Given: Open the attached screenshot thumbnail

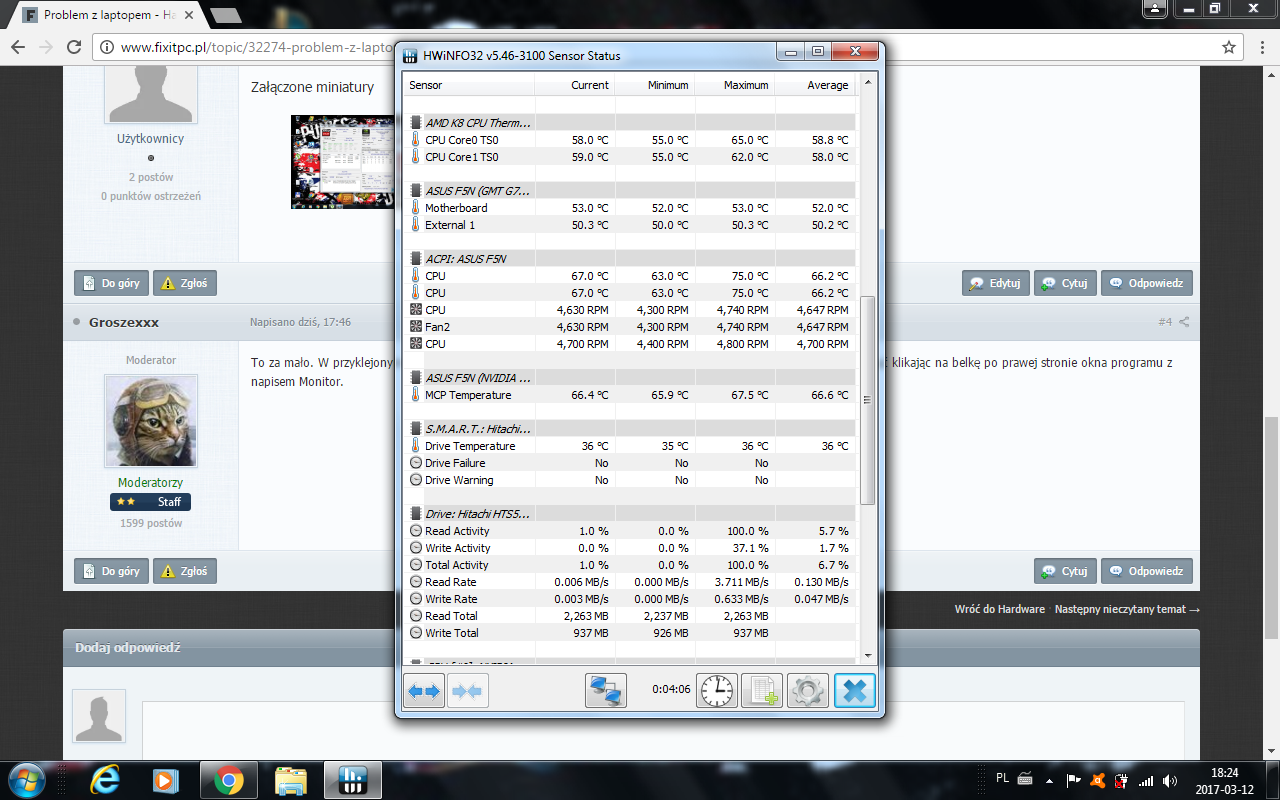Looking at the screenshot, I should click(340, 162).
